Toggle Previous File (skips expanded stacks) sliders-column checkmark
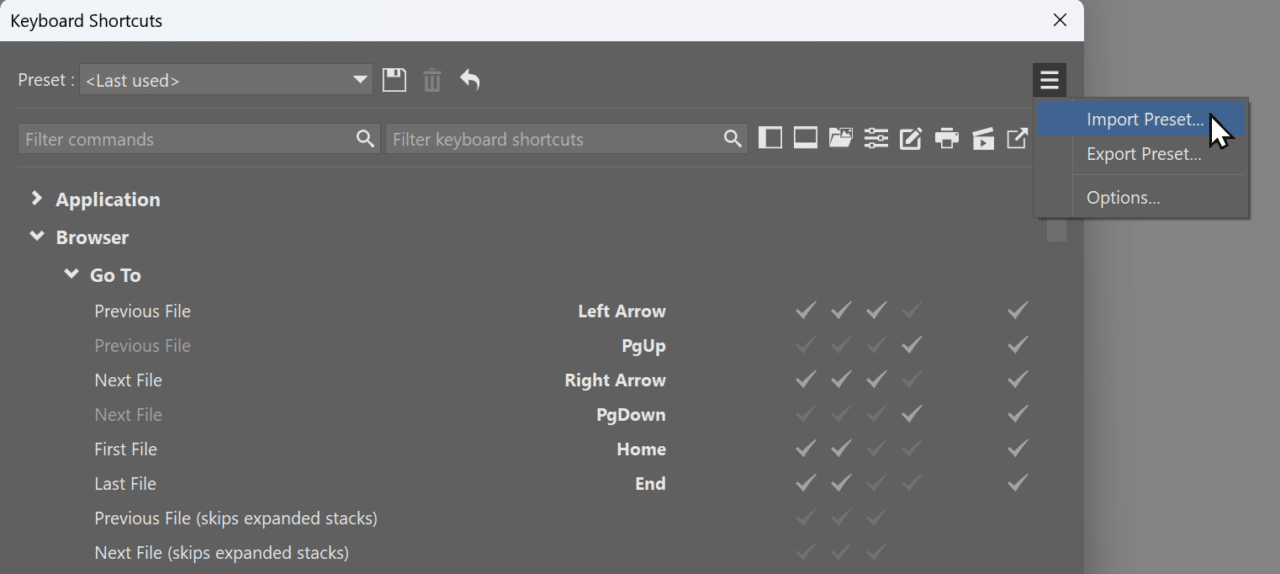Viewport: 1280px width, 574px height. (877, 518)
